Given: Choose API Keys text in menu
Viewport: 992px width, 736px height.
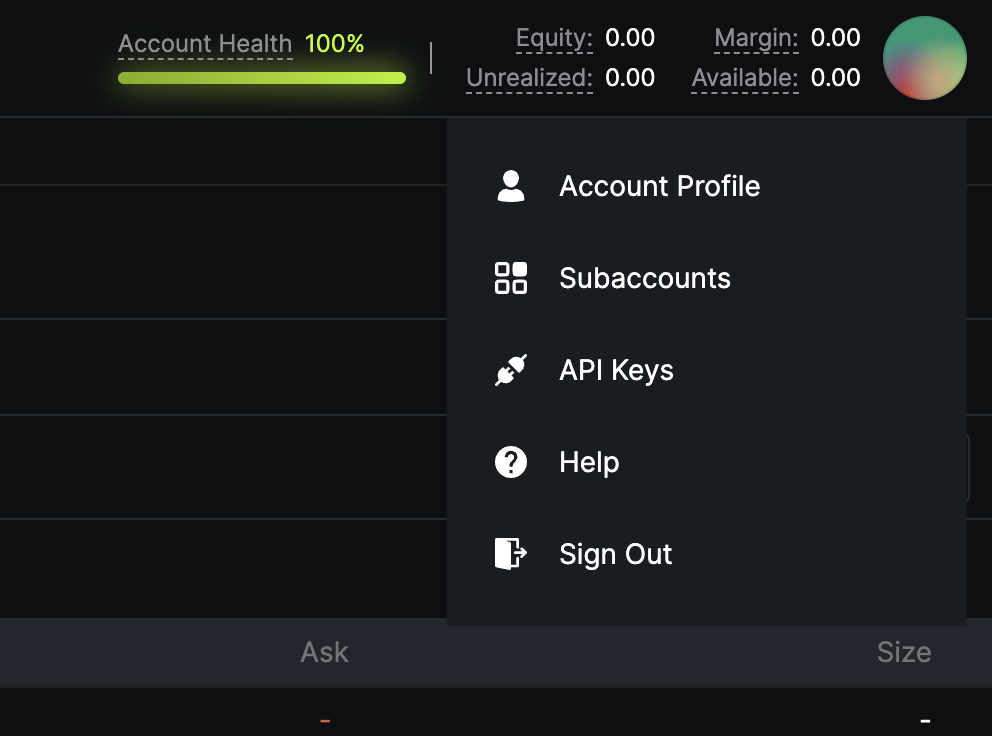Looking at the screenshot, I should tap(616, 370).
